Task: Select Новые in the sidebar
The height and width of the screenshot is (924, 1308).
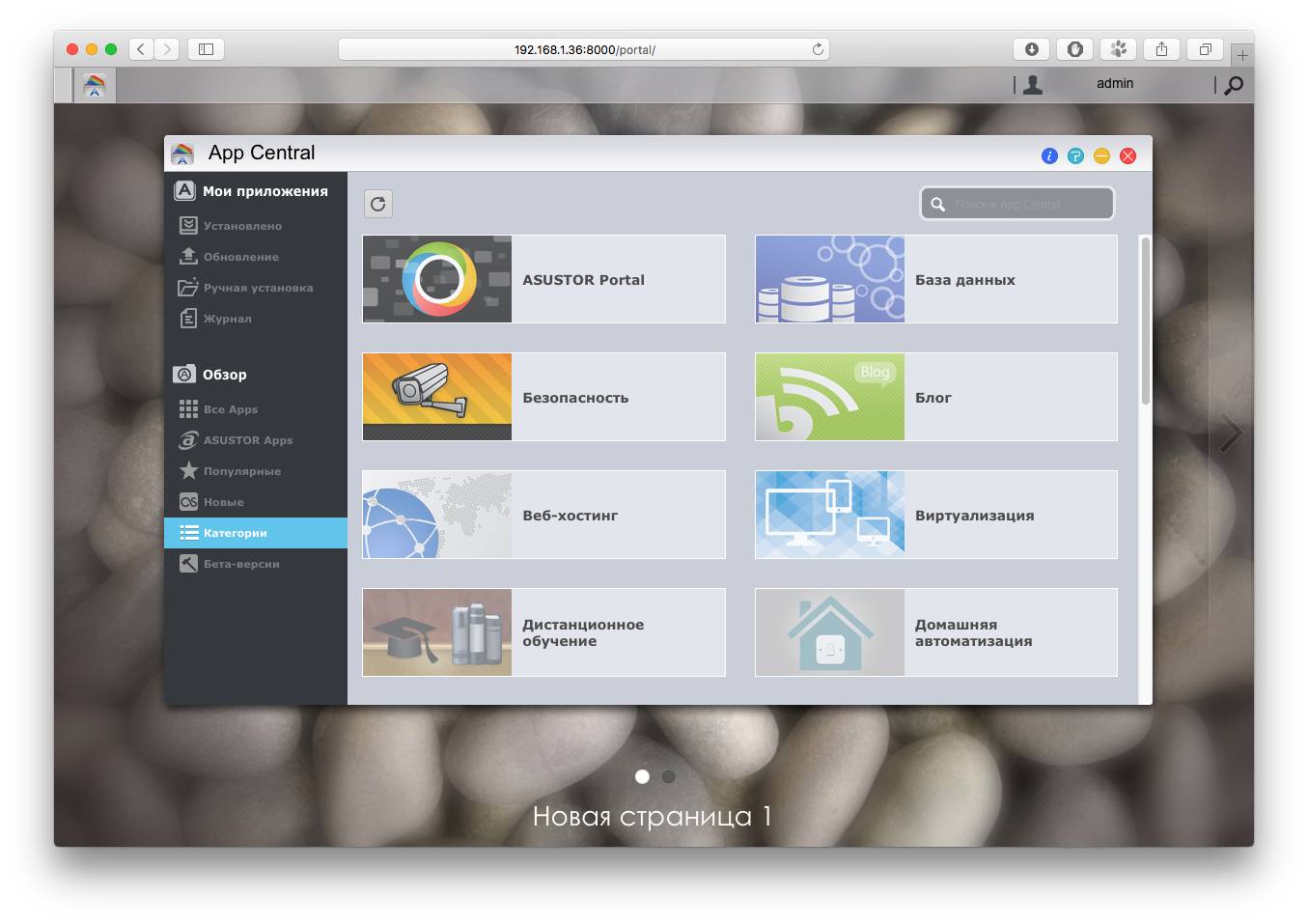Action: coord(256,502)
